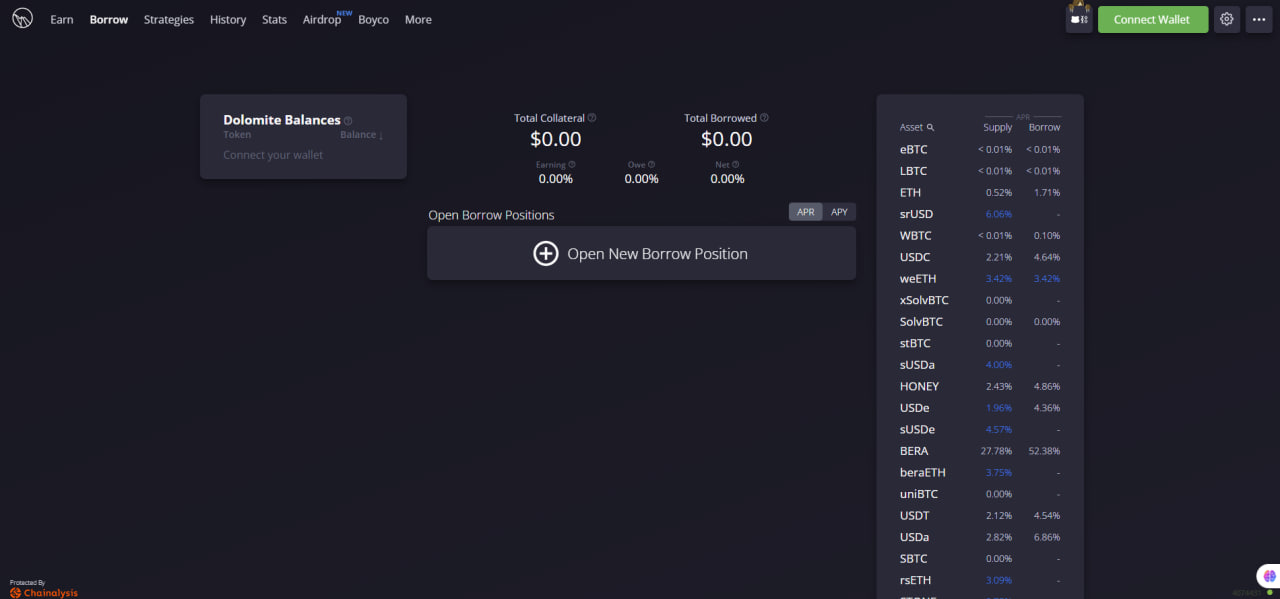Click the Dolomite logo icon
Viewport: 1280px width, 599px height.
click(22, 19)
